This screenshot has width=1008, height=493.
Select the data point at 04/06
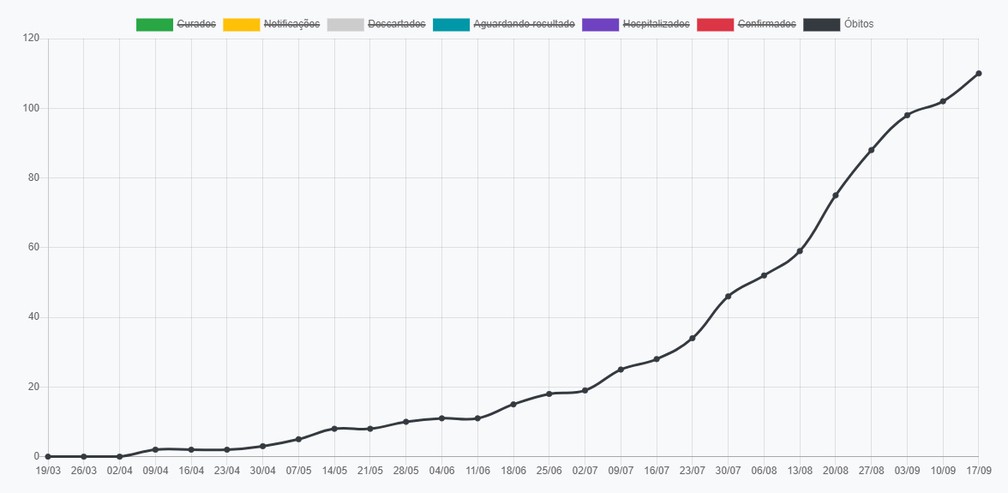point(442,418)
